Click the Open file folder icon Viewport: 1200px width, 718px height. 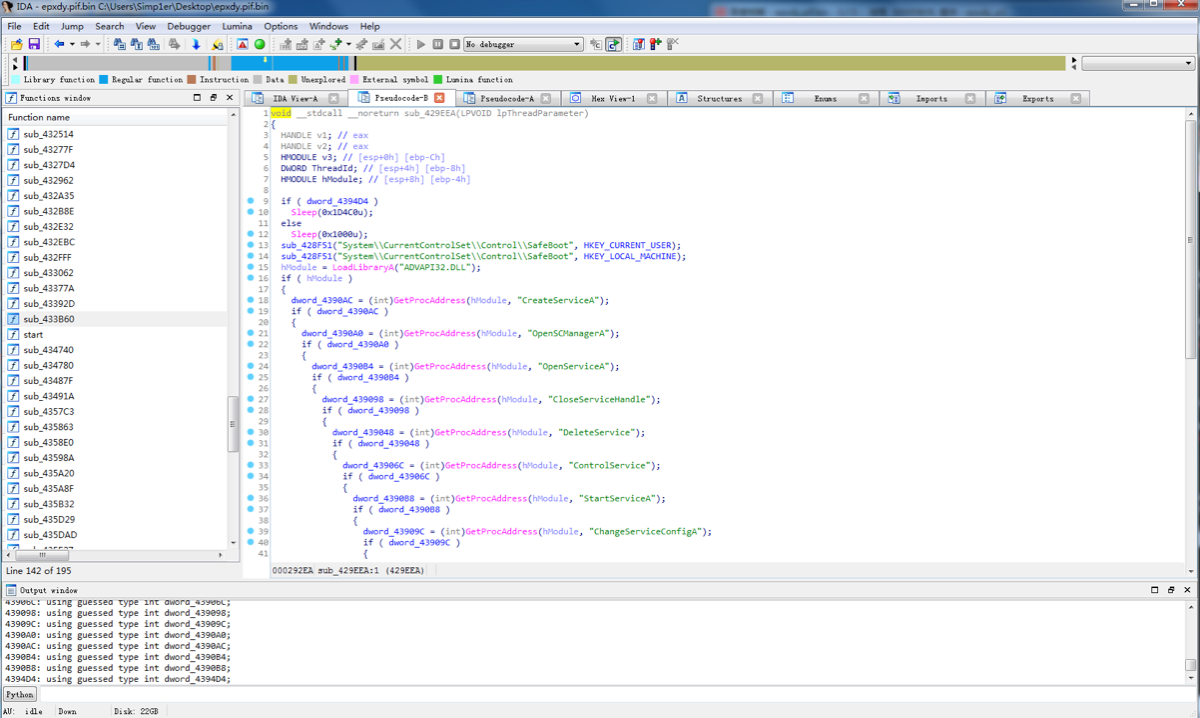[x=17, y=44]
